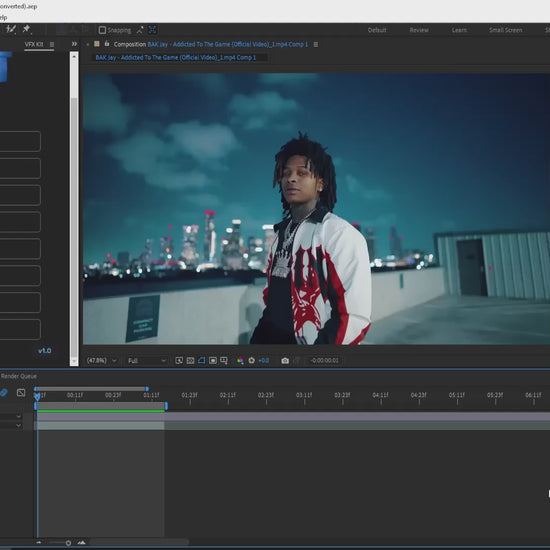This screenshot has width=550, height=550.
Task: Click the 01:23f timeline ruler mark
Action: click(x=189, y=395)
